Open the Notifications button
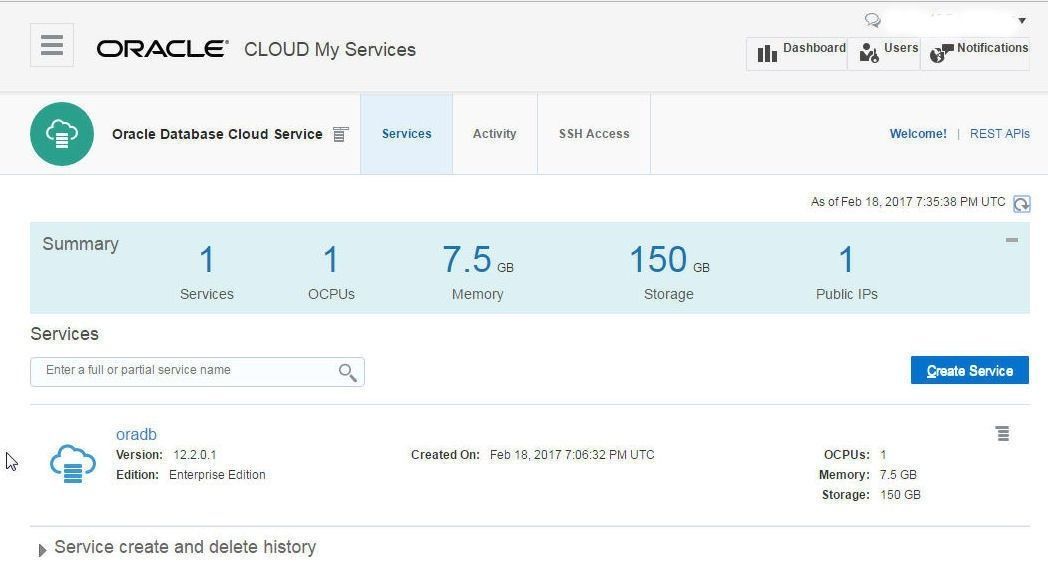Image resolution: width=1048 pixels, height=580 pixels. pos(975,53)
